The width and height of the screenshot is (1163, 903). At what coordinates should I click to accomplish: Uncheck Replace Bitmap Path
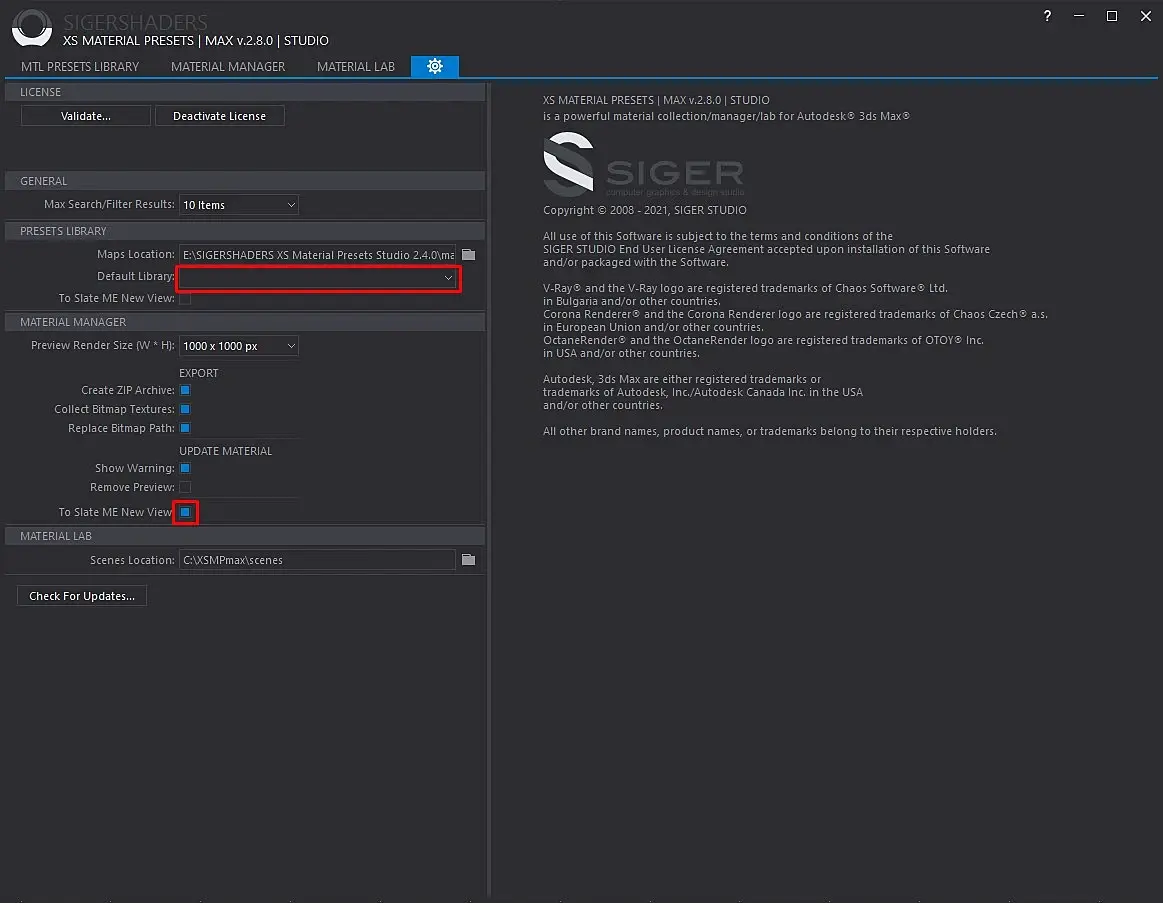[x=185, y=428]
